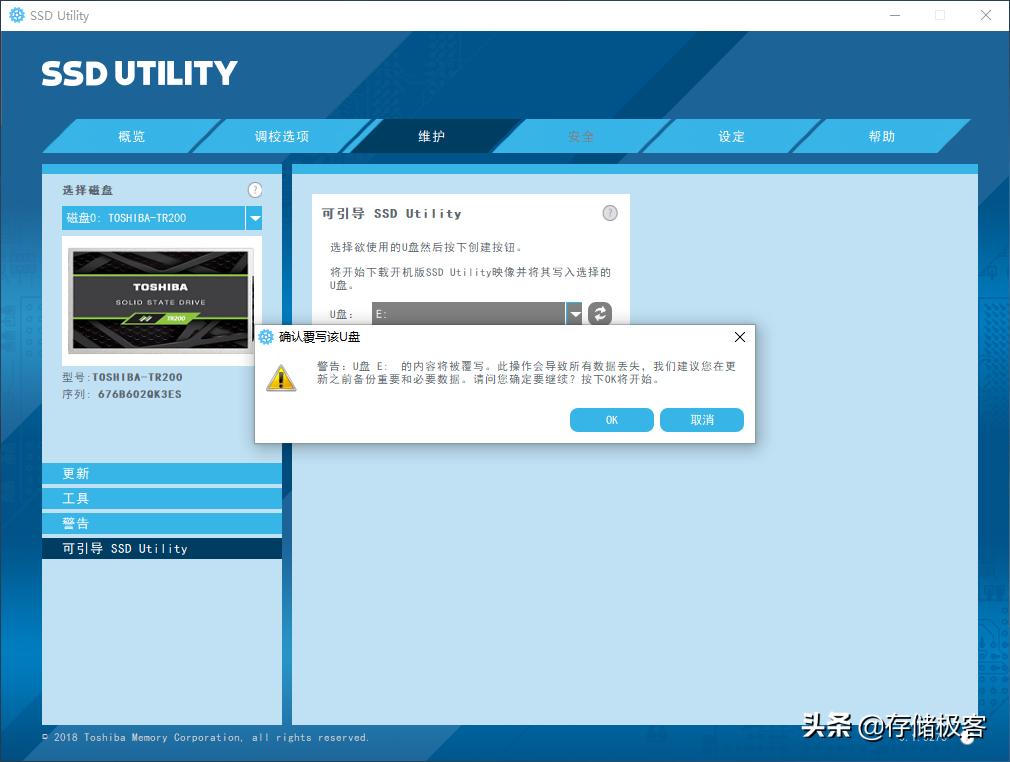Click the SSD Utility gear icon in window title bar

tap(14, 15)
